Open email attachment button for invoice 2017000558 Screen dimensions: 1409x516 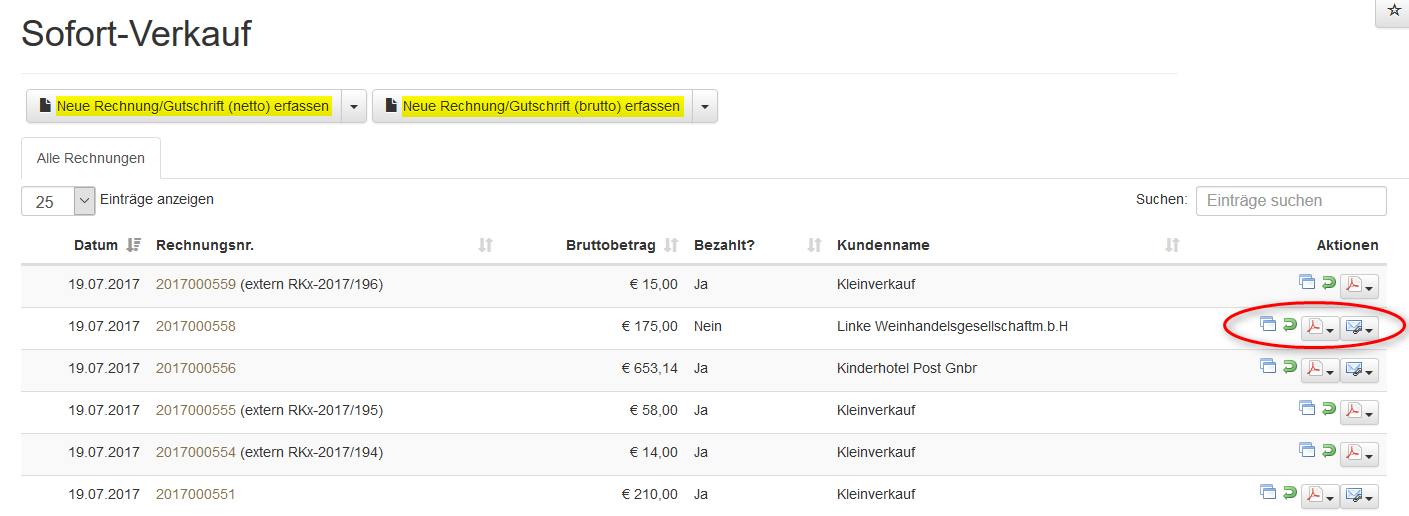pos(1358,328)
